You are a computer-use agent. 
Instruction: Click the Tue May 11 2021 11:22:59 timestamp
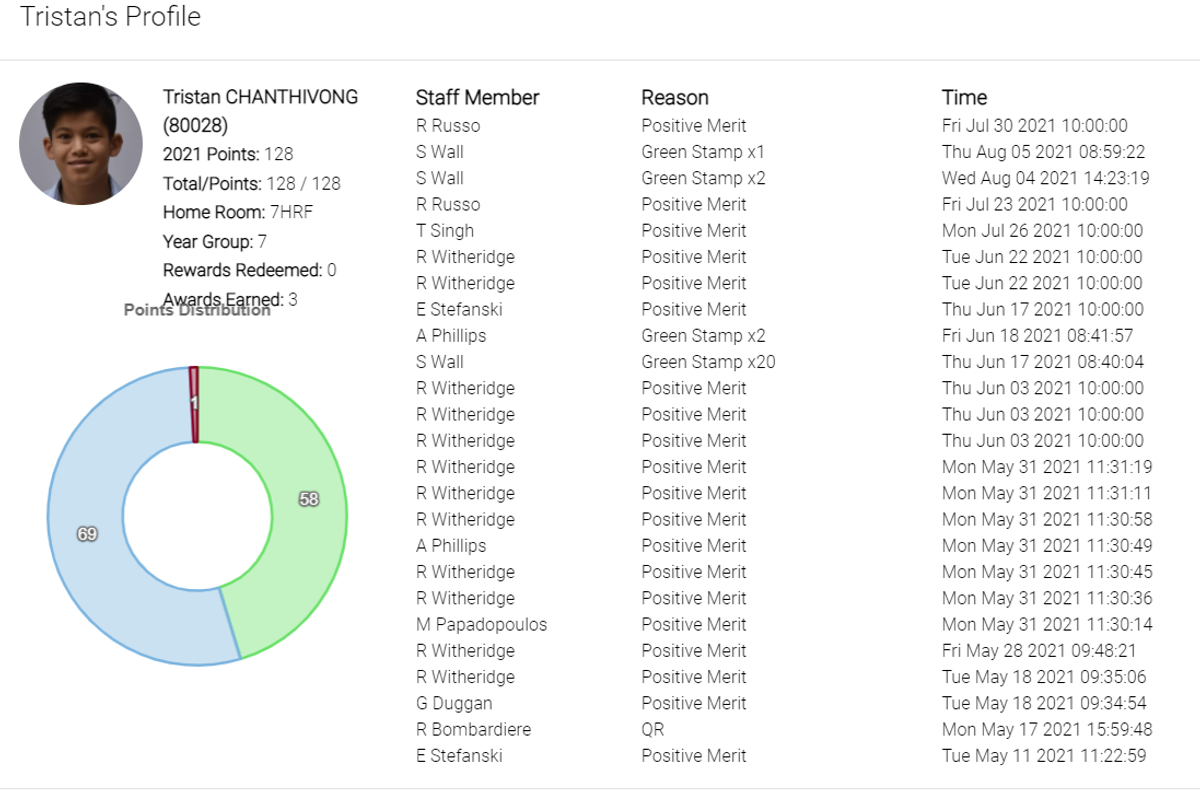(x=1044, y=755)
